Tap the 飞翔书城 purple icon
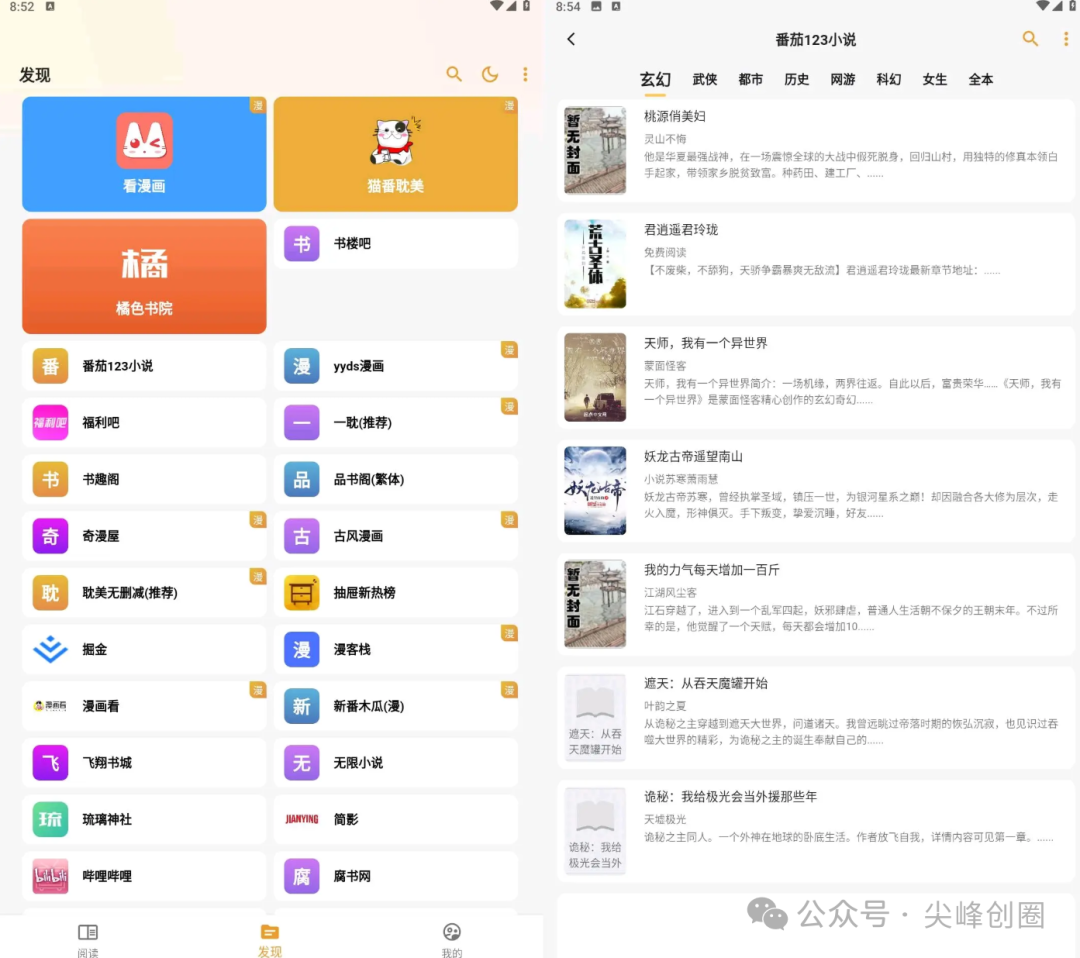 click(x=50, y=762)
